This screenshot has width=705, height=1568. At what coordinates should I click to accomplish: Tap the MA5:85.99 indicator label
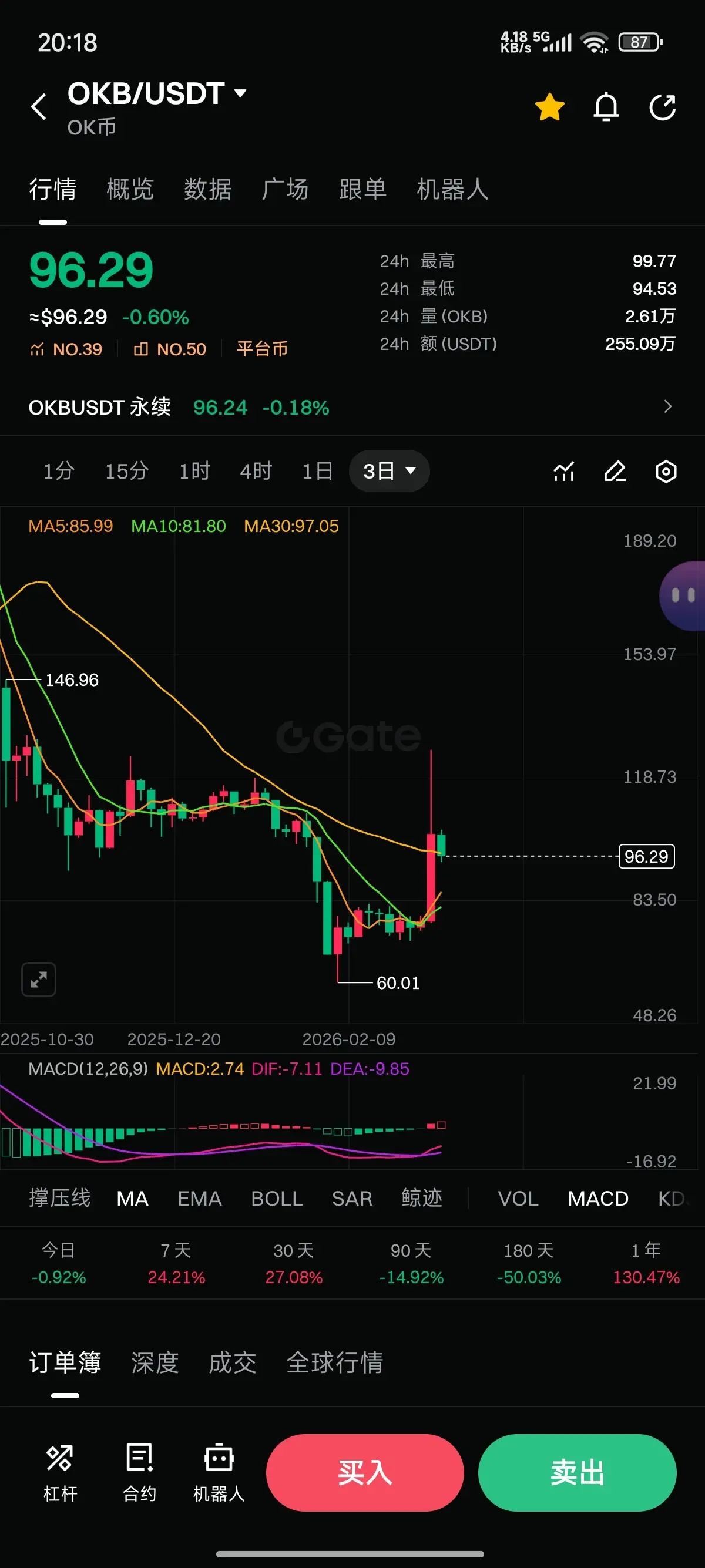(x=70, y=526)
